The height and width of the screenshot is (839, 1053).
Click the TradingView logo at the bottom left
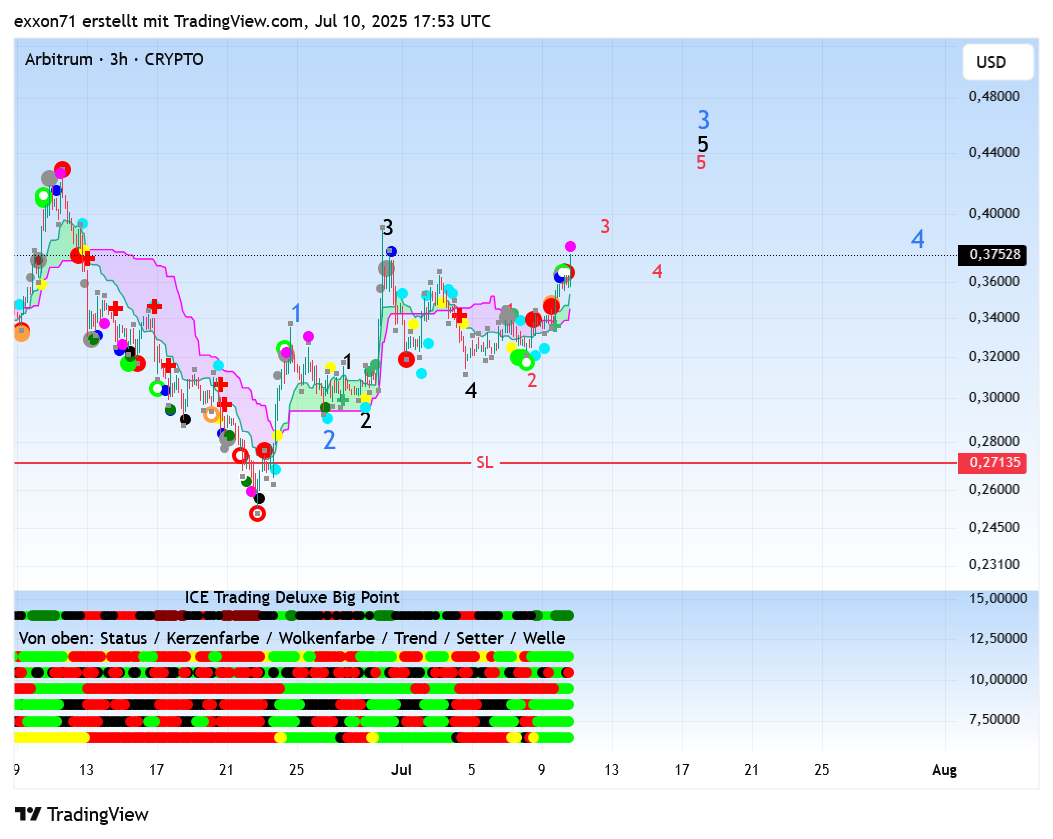(x=82, y=814)
